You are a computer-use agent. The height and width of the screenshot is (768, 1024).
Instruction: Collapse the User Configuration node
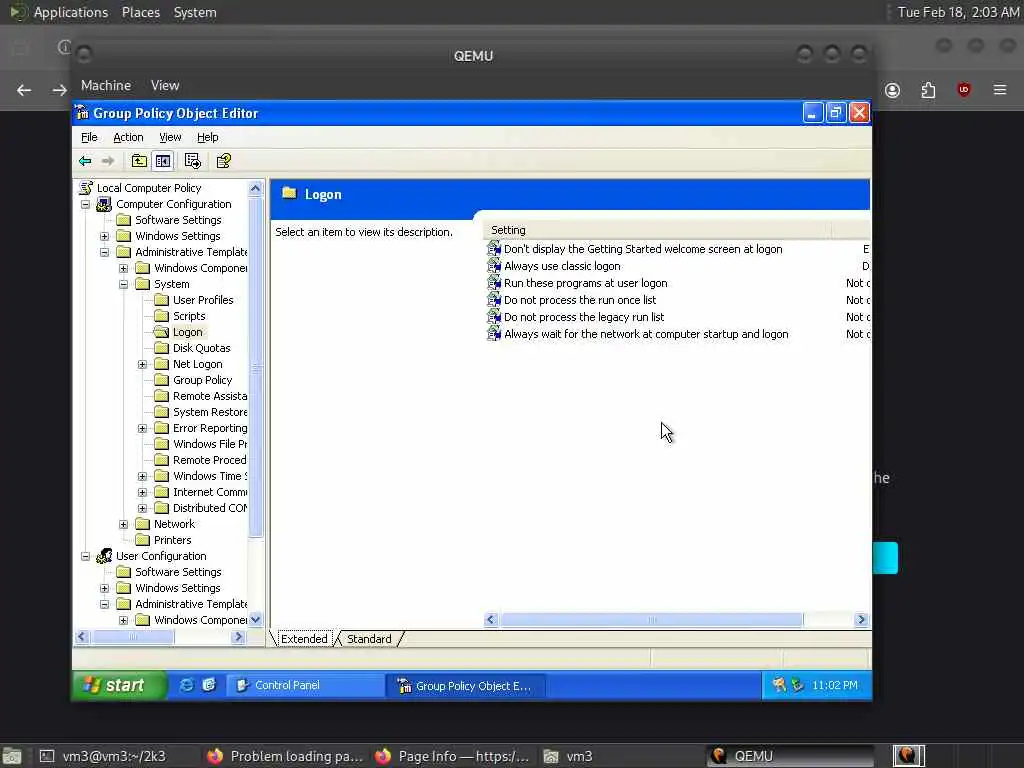click(86, 556)
